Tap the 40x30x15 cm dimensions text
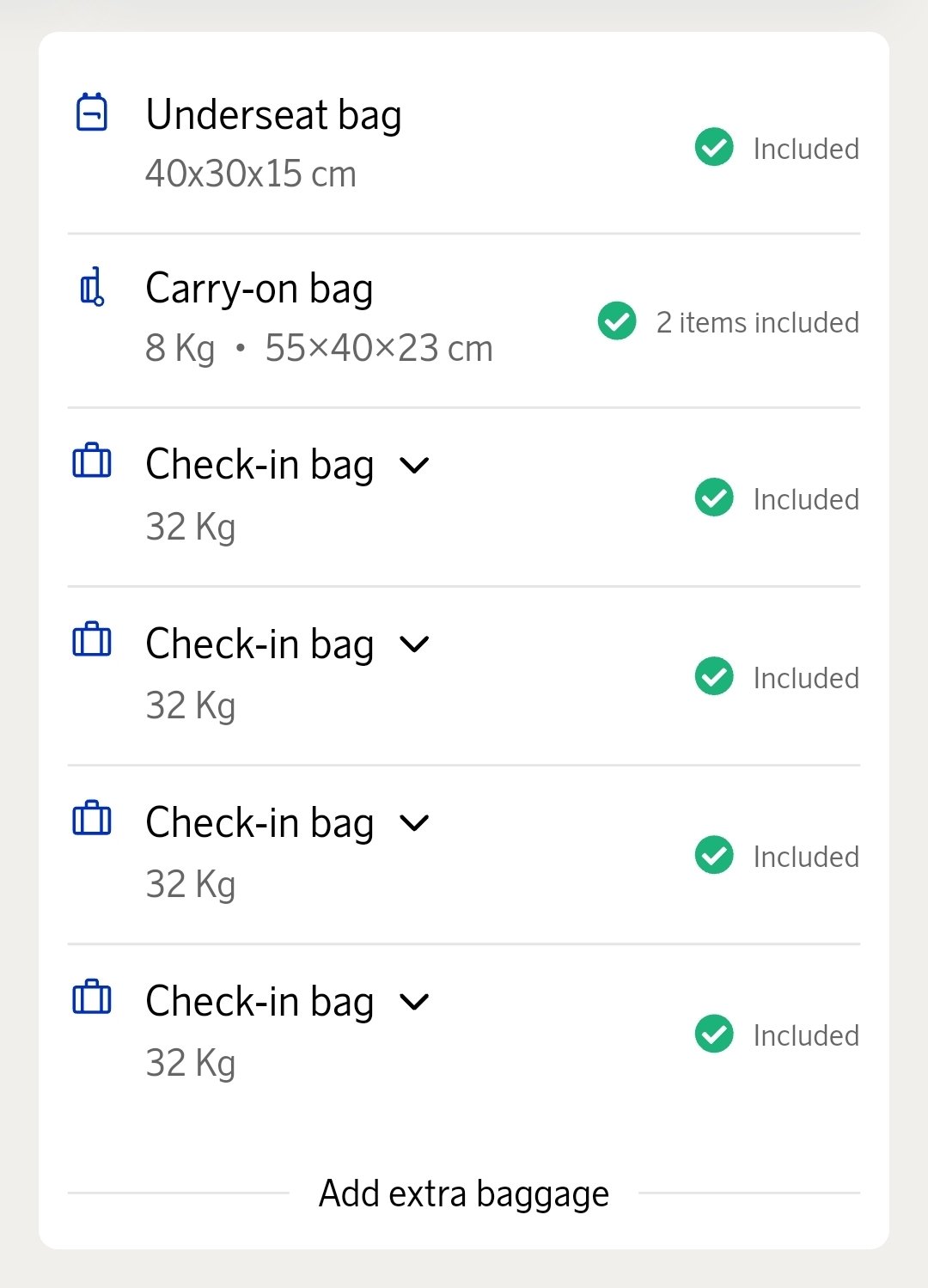928x1288 pixels. (x=250, y=174)
